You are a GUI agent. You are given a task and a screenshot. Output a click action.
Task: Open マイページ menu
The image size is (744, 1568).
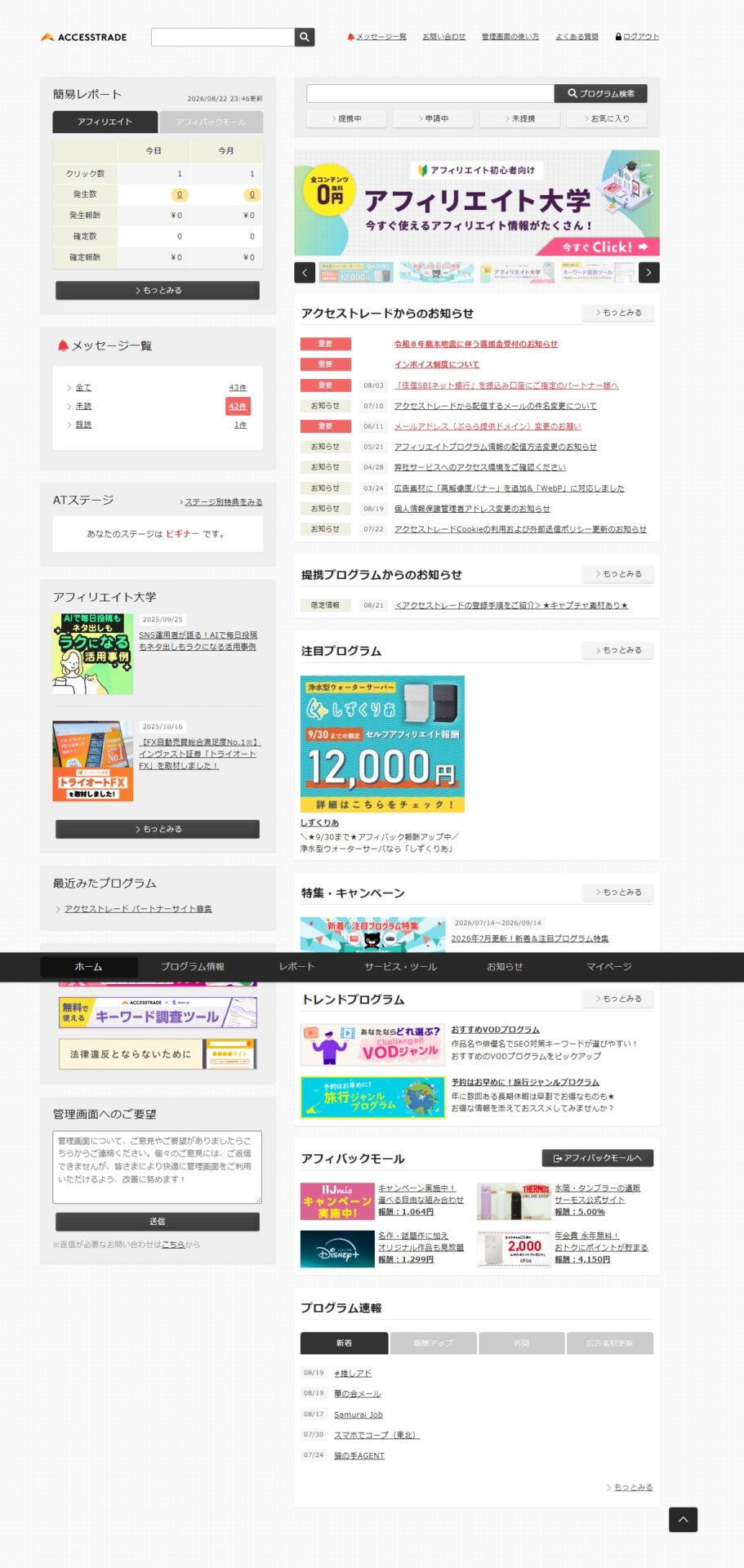tap(608, 967)
